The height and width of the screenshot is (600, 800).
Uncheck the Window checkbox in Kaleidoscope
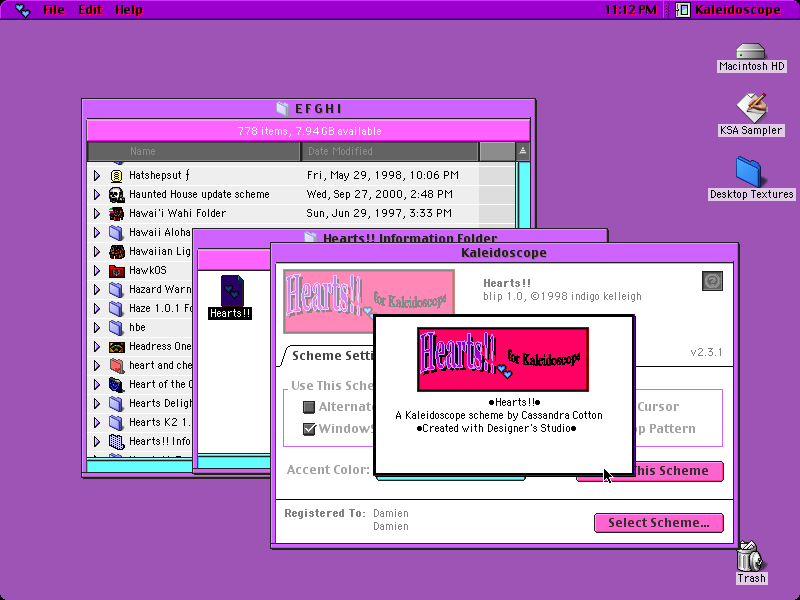(x=309, y=429)
